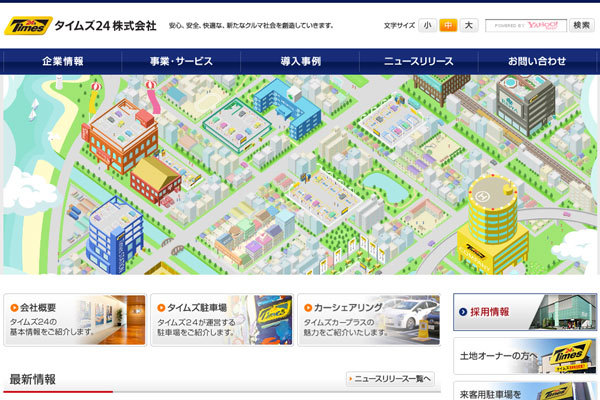
Task: Set font size to large (大)
Action: [x=470, y=25]
